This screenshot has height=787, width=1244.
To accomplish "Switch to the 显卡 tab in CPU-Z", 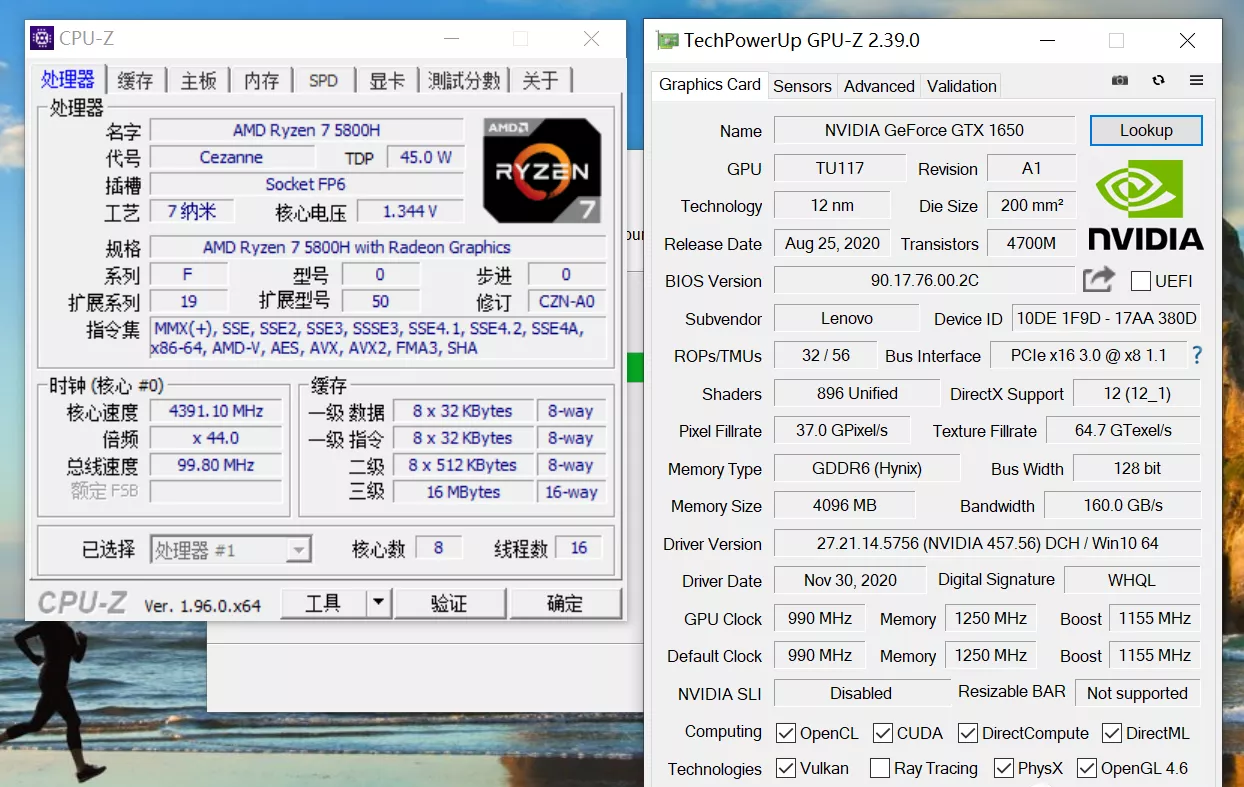I will coord(387,81).
